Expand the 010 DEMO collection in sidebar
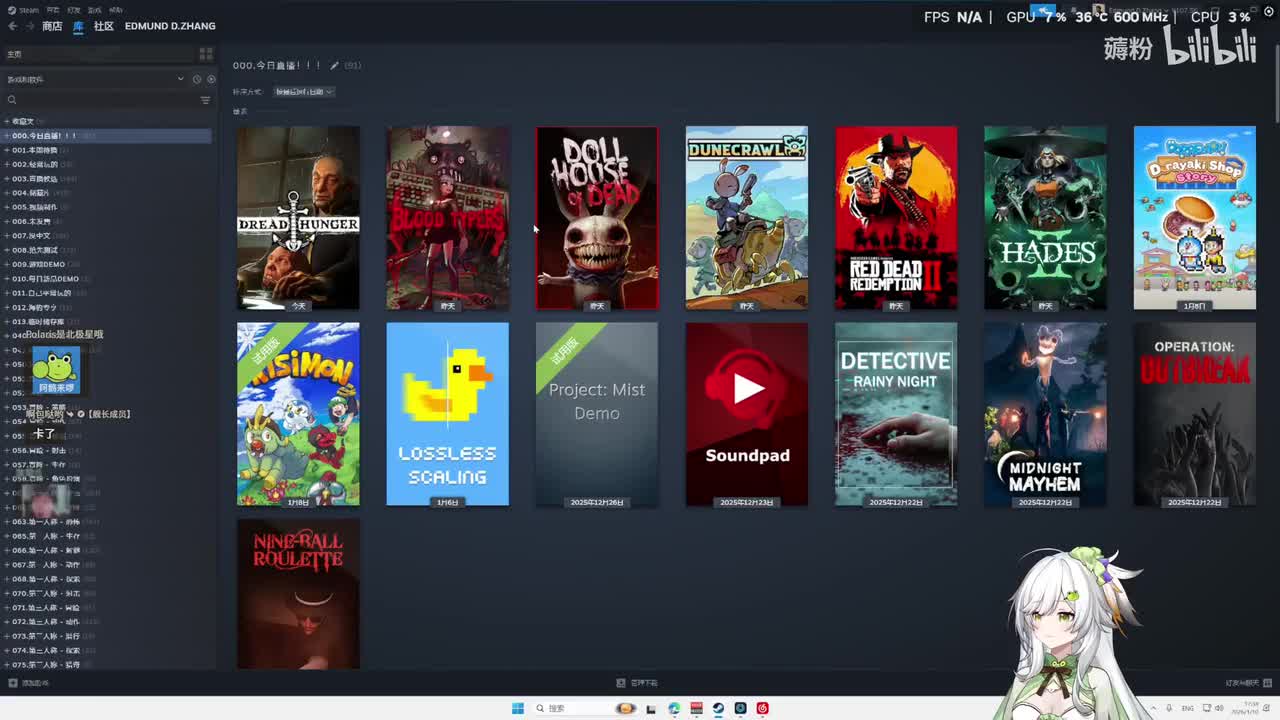The height and width of the screenshot is (720, 1280). pyautogui.click(x=7, y=279)
